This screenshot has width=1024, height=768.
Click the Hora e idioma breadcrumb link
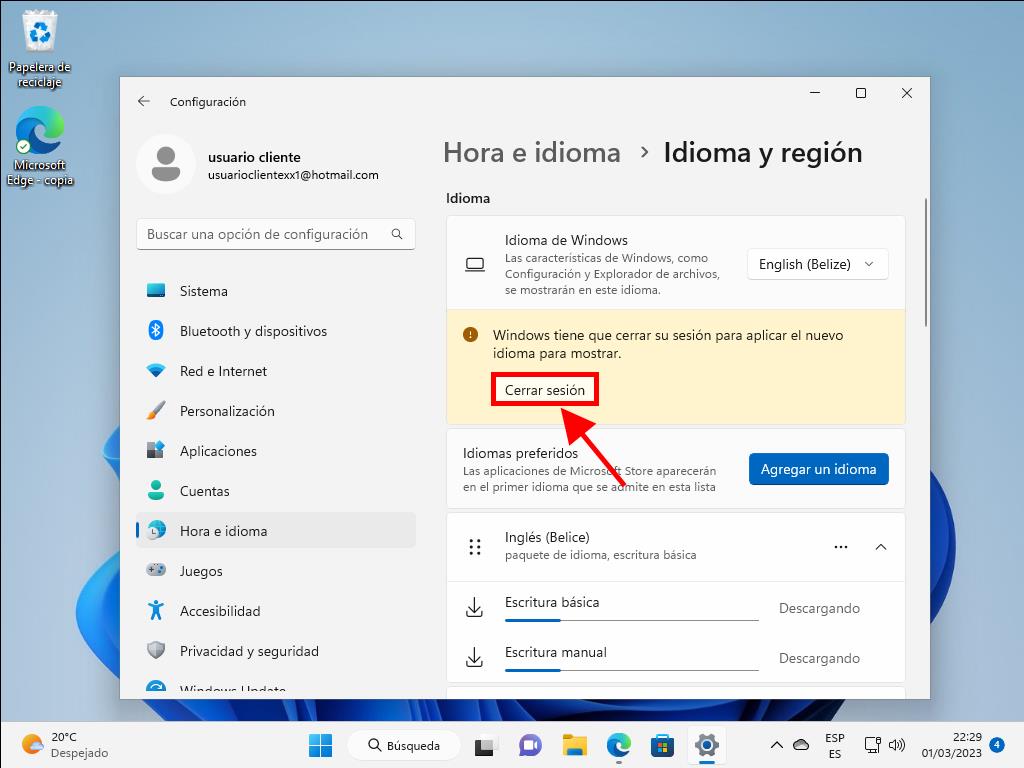(532, 152)
